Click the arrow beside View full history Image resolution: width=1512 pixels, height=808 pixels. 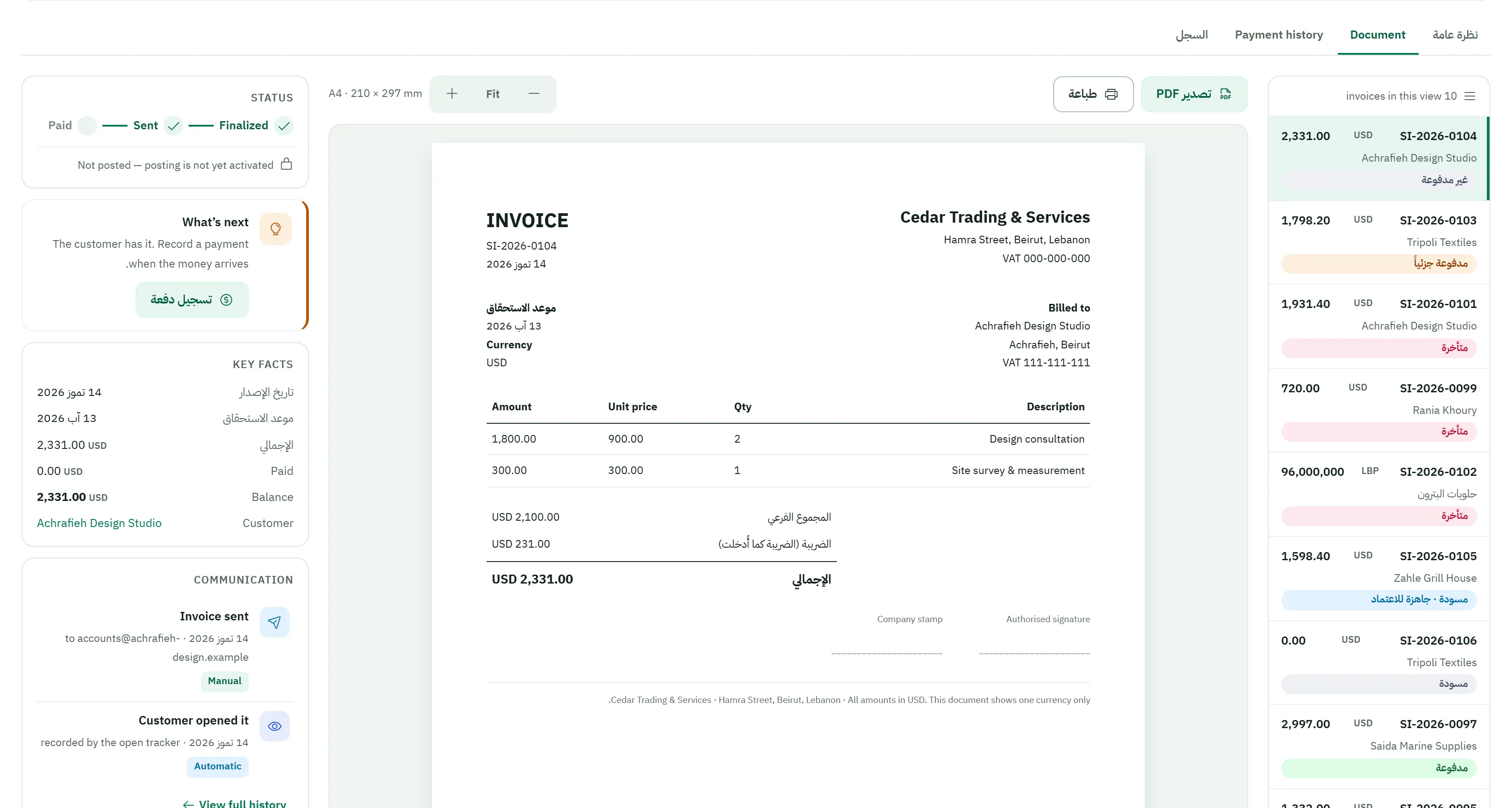(x=188, y=804)
